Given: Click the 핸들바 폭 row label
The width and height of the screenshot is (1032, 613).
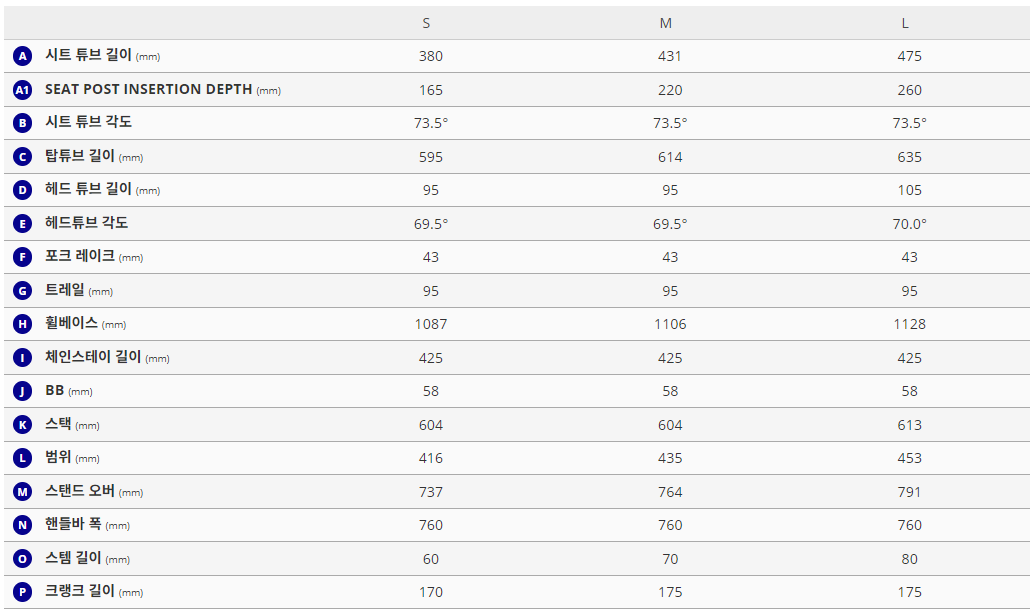Looking at the screenshot, I should [x=73, y=525].
